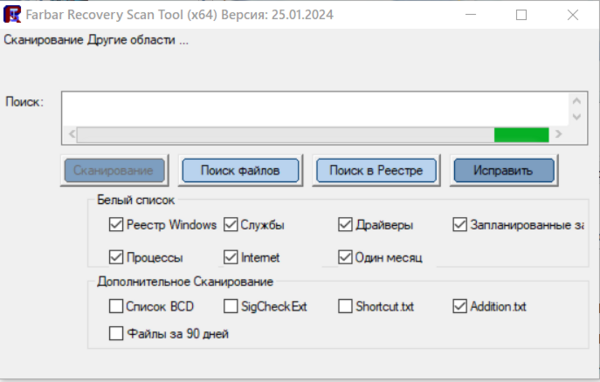The height and width of the screenshot is (382, 600).
Task: Click the Farbar app icon in title bar
Action: pyautogui.click(x=12, y=15)
